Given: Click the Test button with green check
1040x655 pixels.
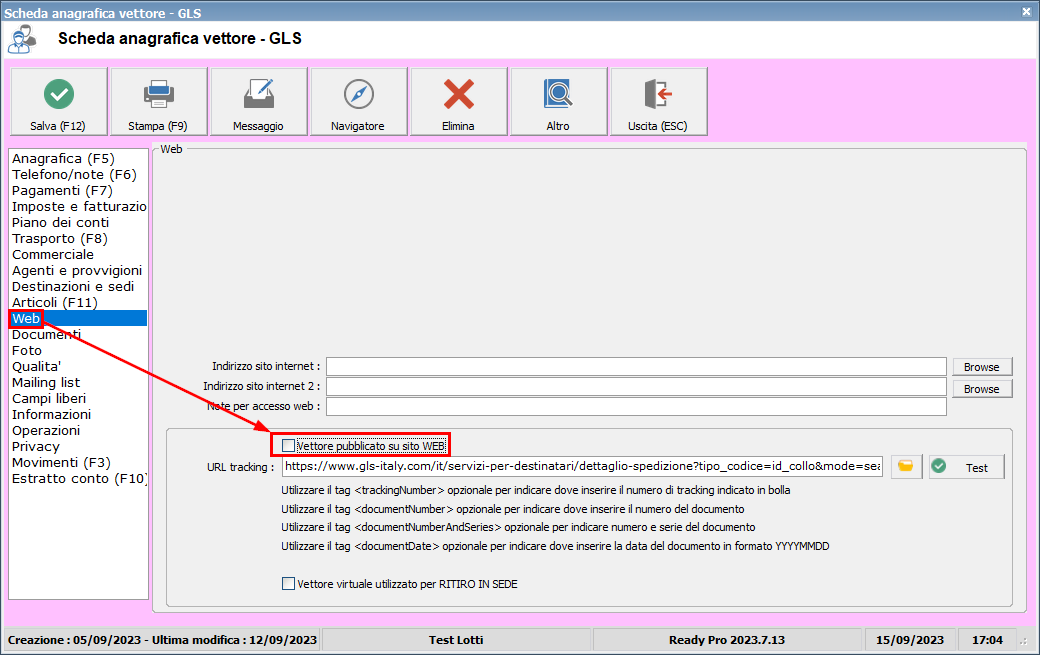Looking at the screenshot, I should (x=966, y=467).
